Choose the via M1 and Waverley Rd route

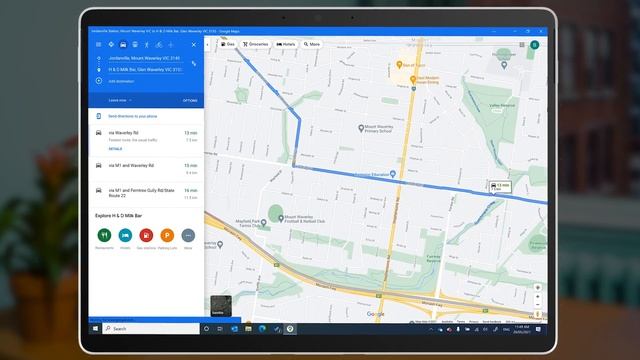click(x=146, y=169)
